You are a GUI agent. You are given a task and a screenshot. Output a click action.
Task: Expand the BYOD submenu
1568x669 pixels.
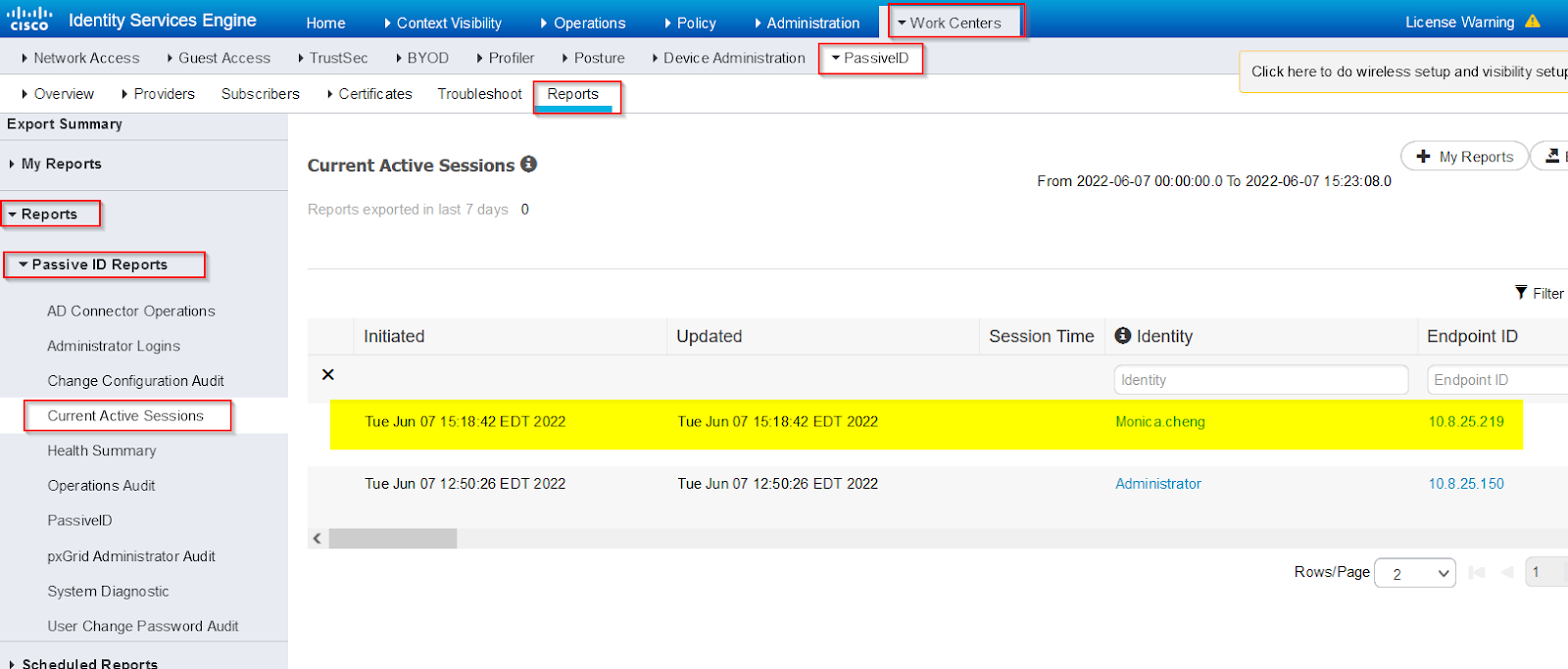tap(422, 58)
